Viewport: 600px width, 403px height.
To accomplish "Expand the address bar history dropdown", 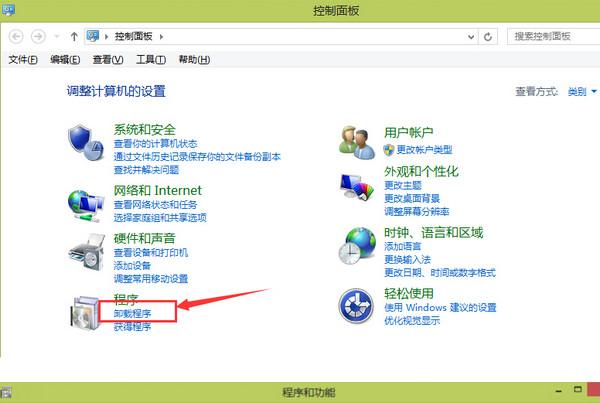I will tap(471, 37).
